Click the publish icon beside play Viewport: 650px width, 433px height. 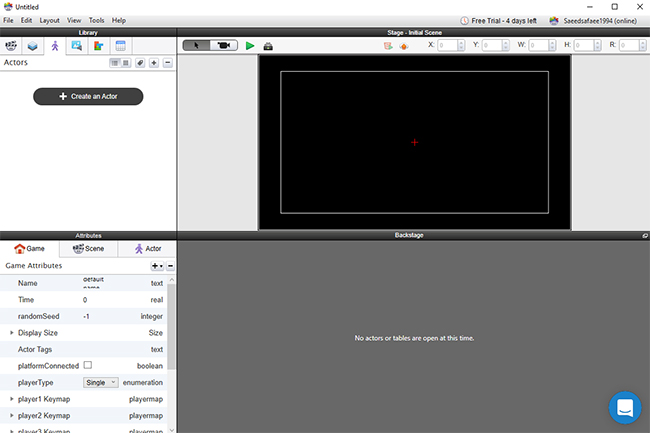click(x=268, y=46)
